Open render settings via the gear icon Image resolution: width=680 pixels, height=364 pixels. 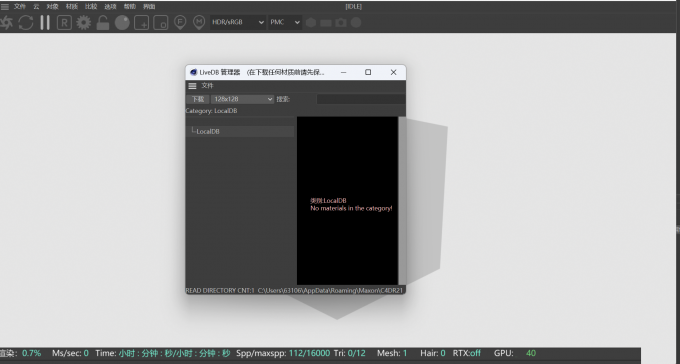84,23
